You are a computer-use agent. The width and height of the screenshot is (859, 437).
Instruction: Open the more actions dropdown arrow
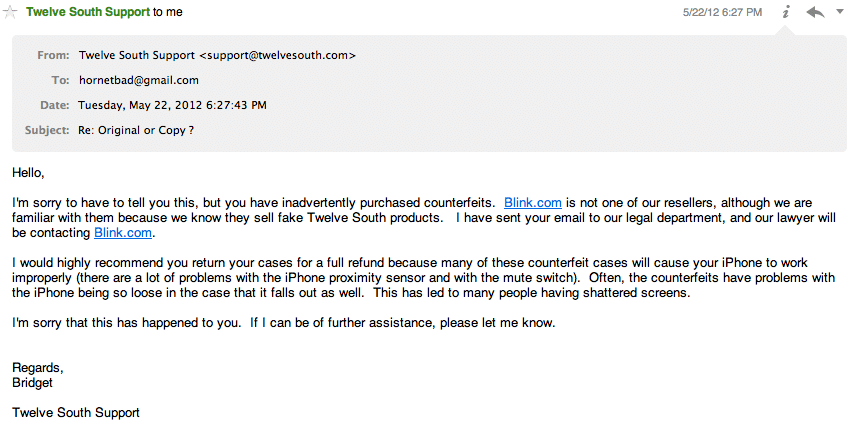tap(840, 12)
